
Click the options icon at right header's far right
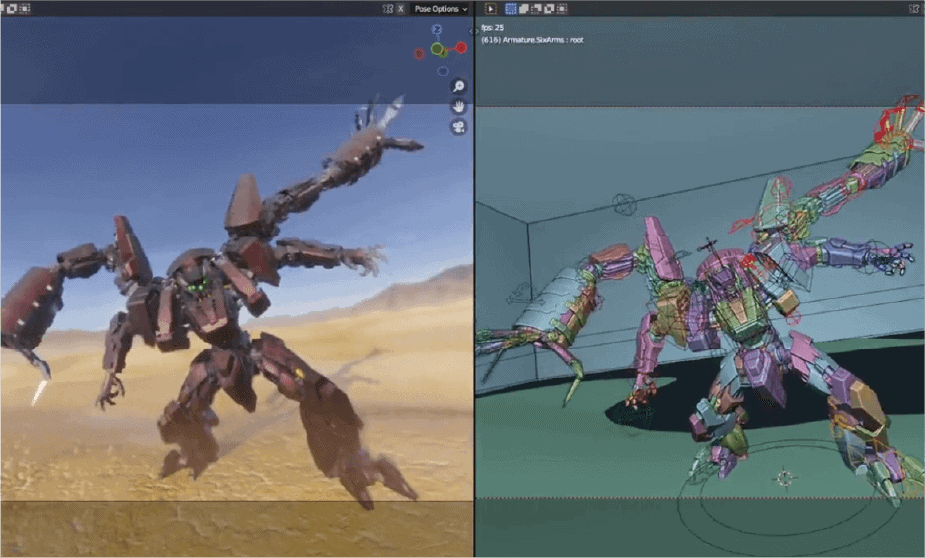[912, 9]
